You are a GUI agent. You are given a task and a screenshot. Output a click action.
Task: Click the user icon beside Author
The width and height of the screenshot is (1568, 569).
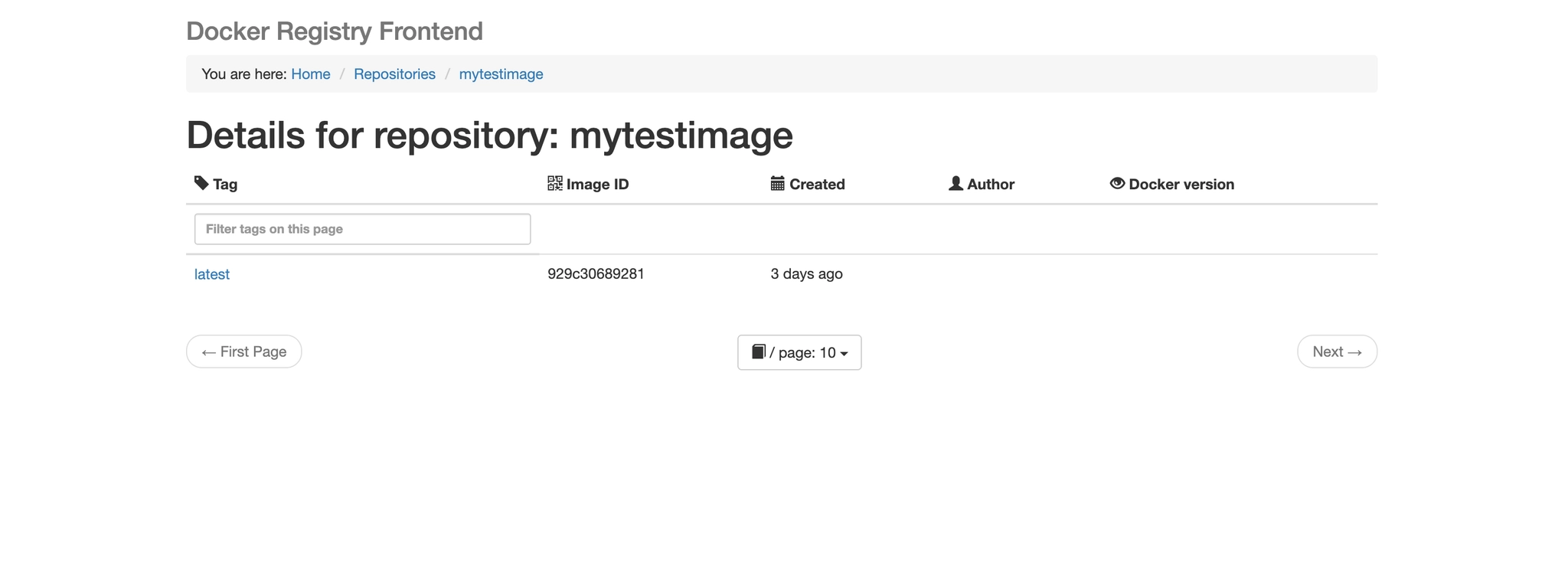click(955, 183)
